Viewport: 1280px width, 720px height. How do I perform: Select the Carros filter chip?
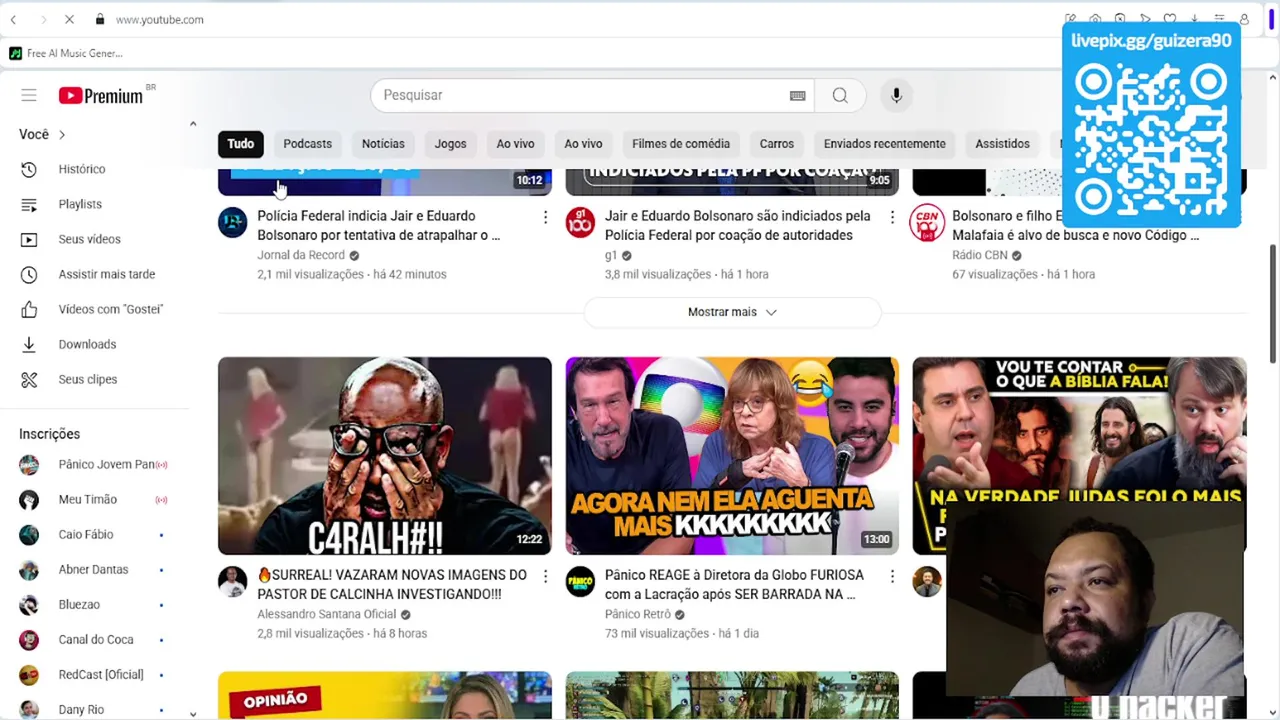click(777, 144)
